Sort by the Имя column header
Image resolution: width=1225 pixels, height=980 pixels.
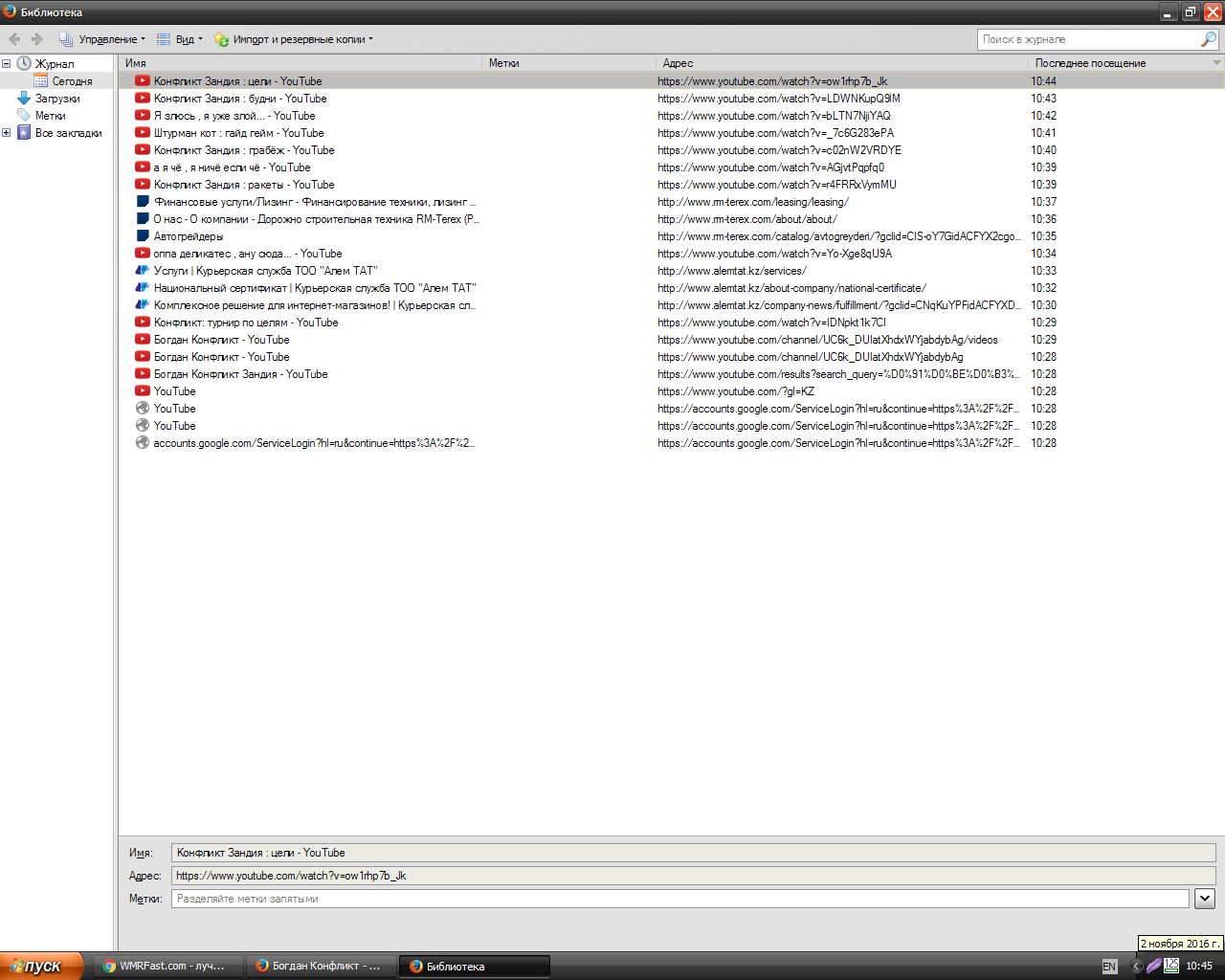click(x=301, y=63)
